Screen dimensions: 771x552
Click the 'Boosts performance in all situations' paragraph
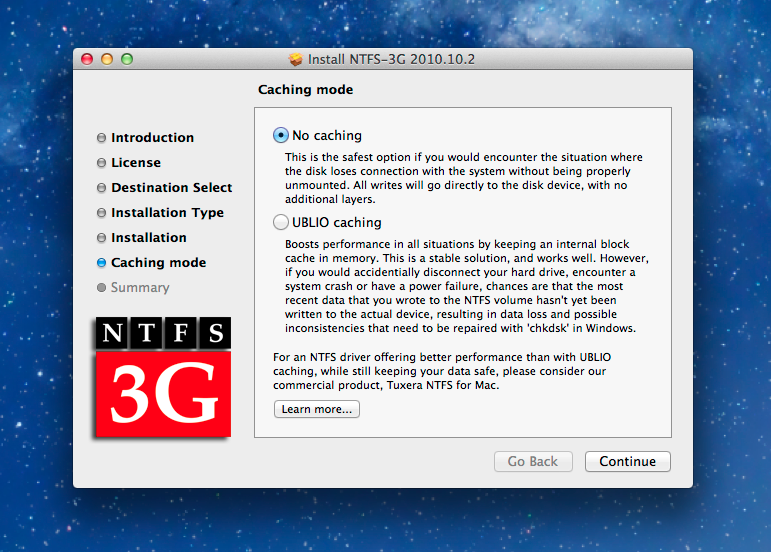467,286
